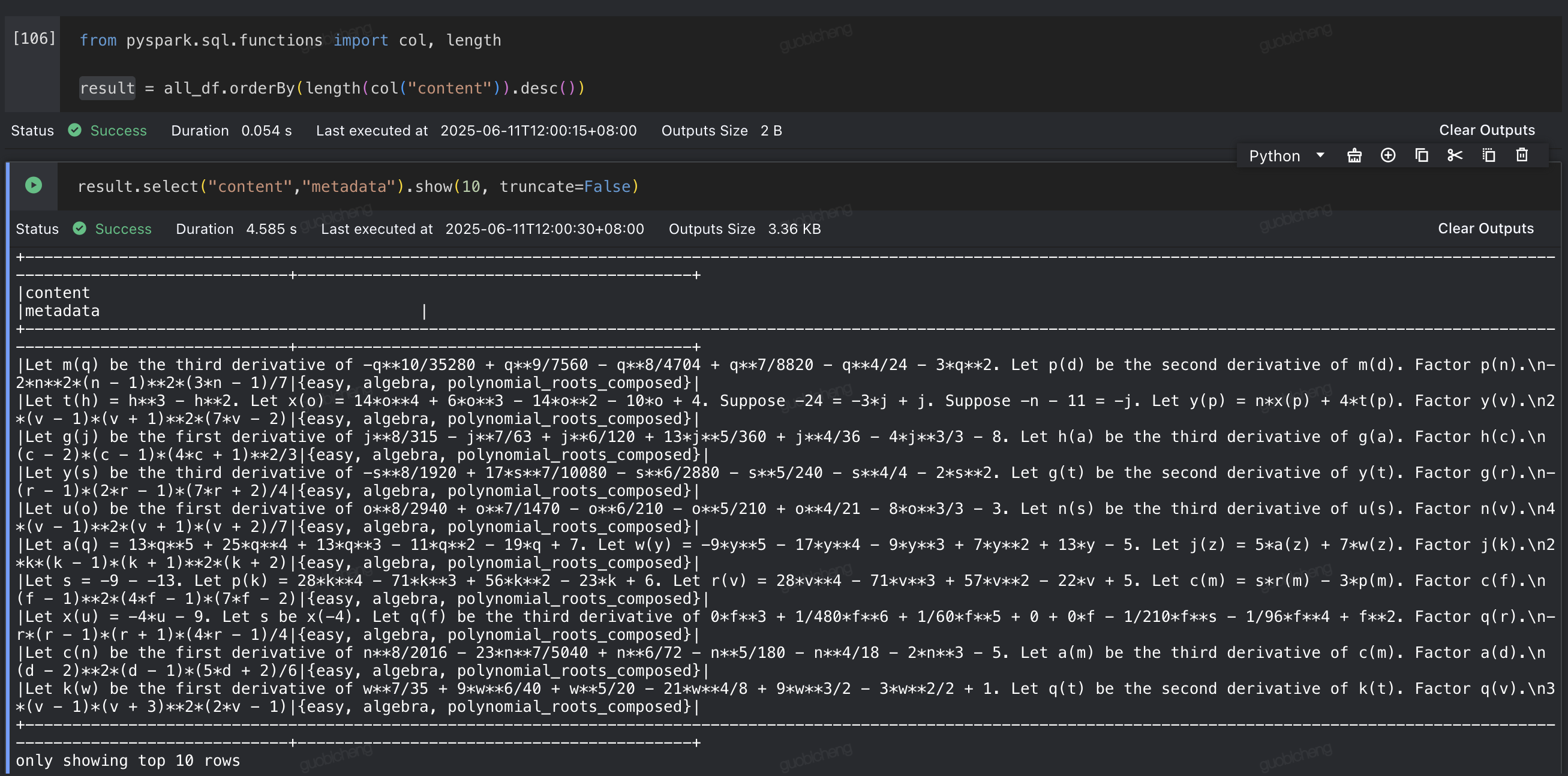Screen dimensions: 1568x776
Task: Open the Python kernel selector dropdown
Action: coord(1275,155)
